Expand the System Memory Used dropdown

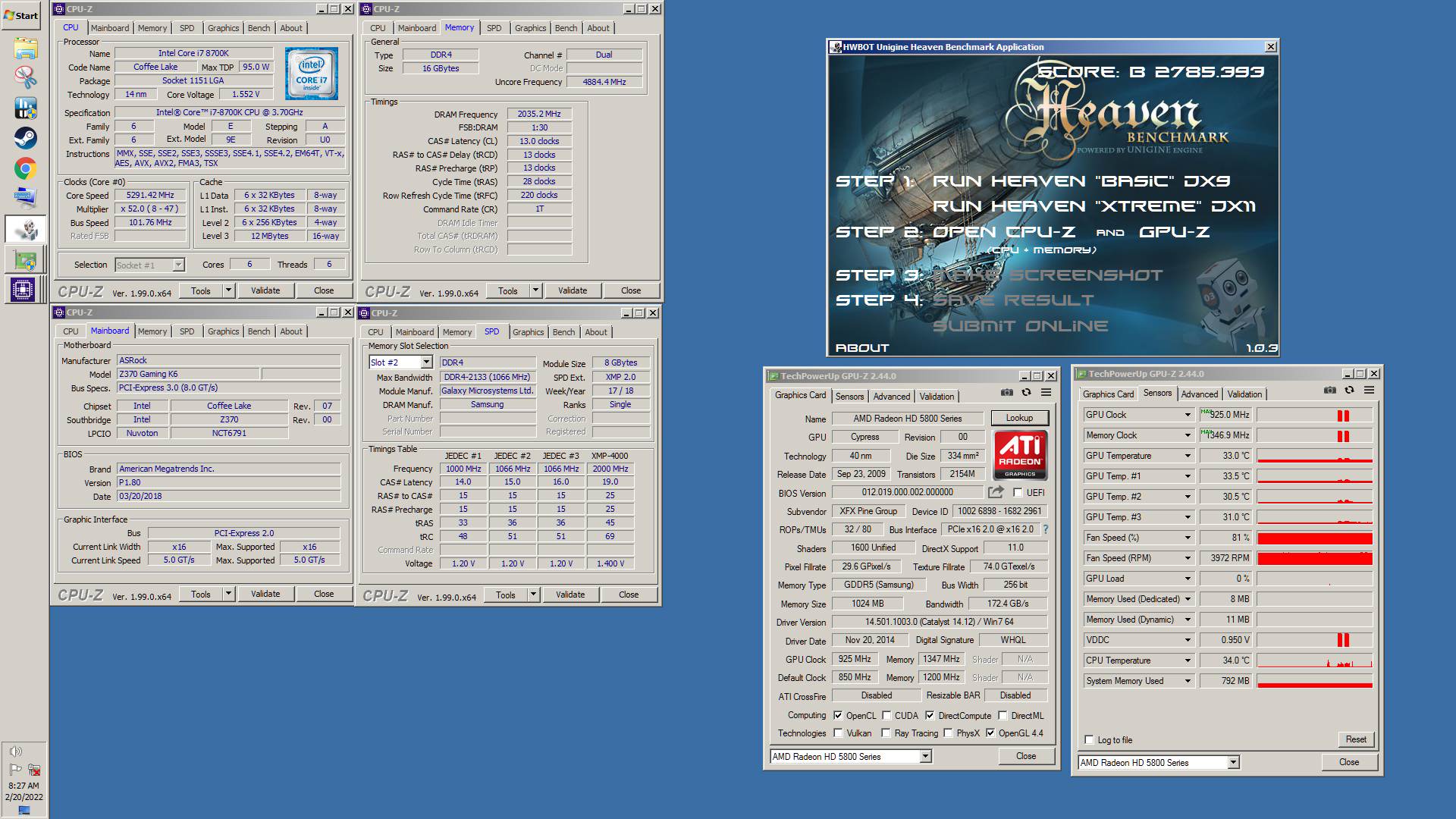coord(1188,681)
